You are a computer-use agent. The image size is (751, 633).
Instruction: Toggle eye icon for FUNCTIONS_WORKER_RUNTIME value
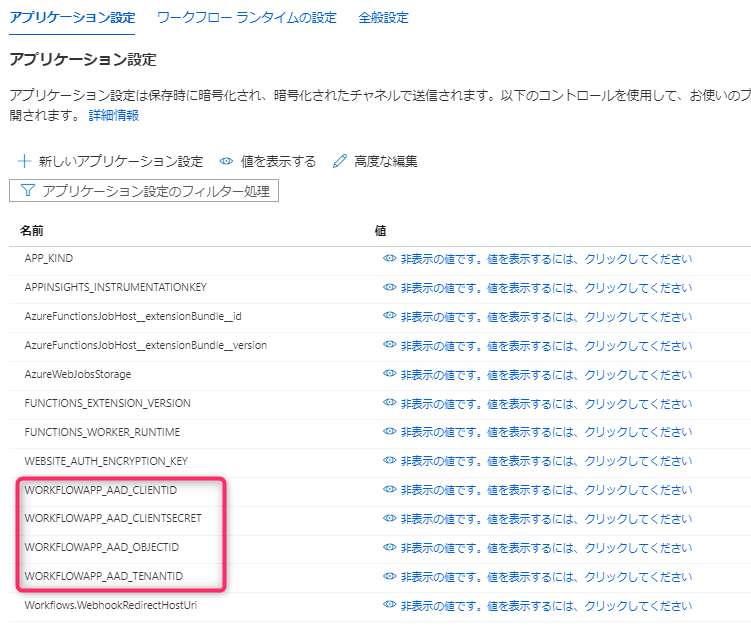click(x=389, y=431)
